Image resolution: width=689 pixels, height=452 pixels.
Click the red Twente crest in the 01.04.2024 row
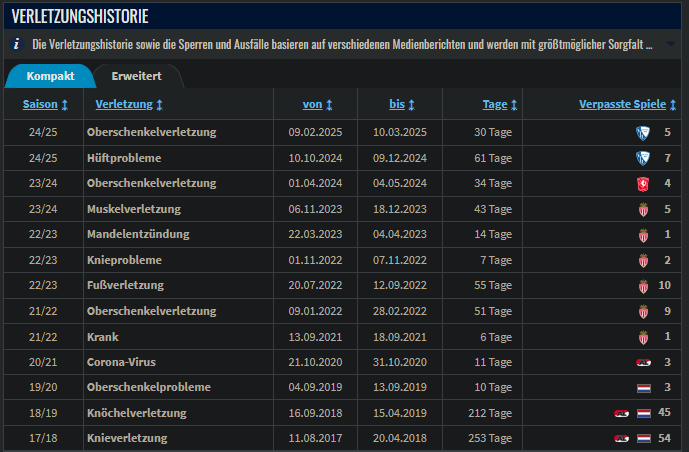pyautogui.click(x=643, y=184)
